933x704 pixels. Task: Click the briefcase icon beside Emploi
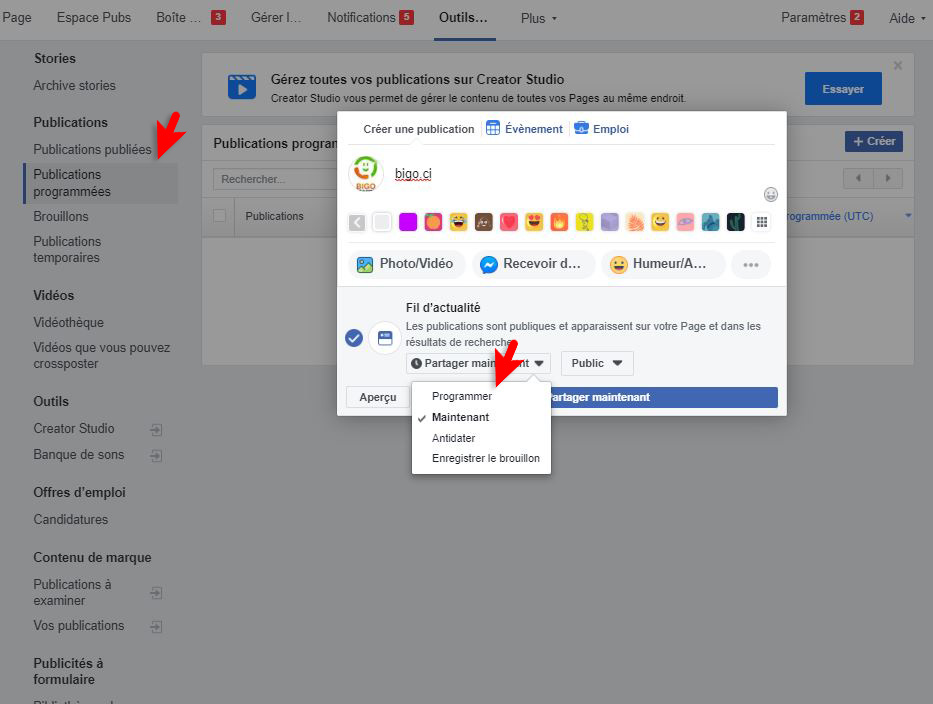pyautogui.click(x=581, y=128)
